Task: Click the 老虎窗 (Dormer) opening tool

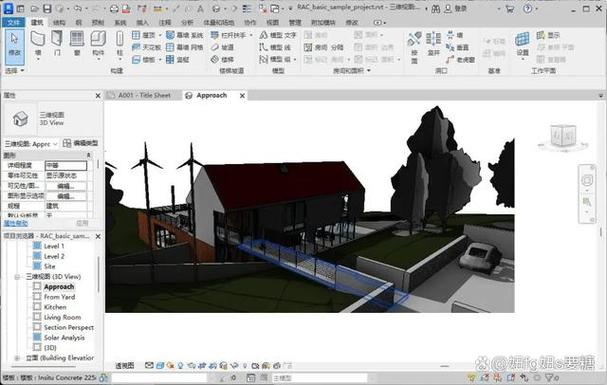Action: (460, 60)
